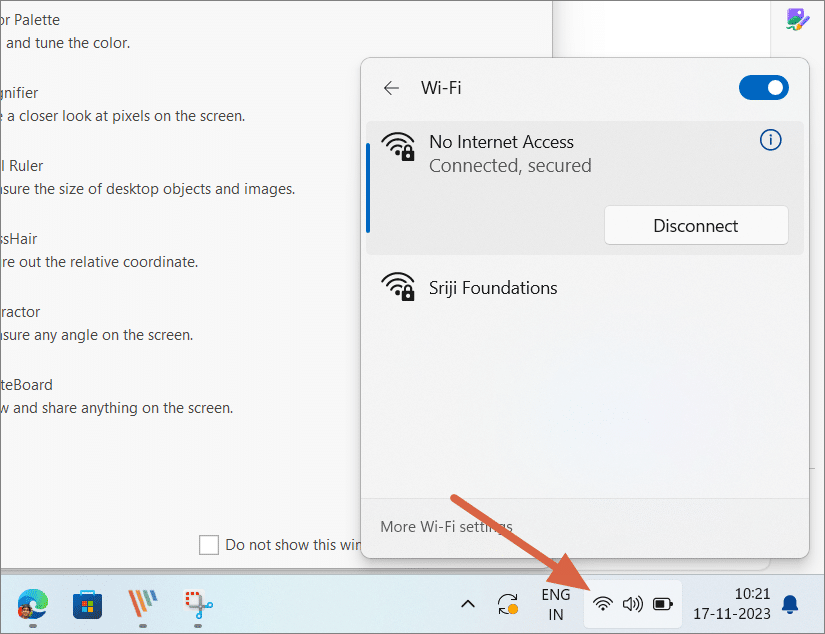
Task: Open the Wi-Fi icon in the system tray
Action: pyautogui.click(x=602, y=604)
